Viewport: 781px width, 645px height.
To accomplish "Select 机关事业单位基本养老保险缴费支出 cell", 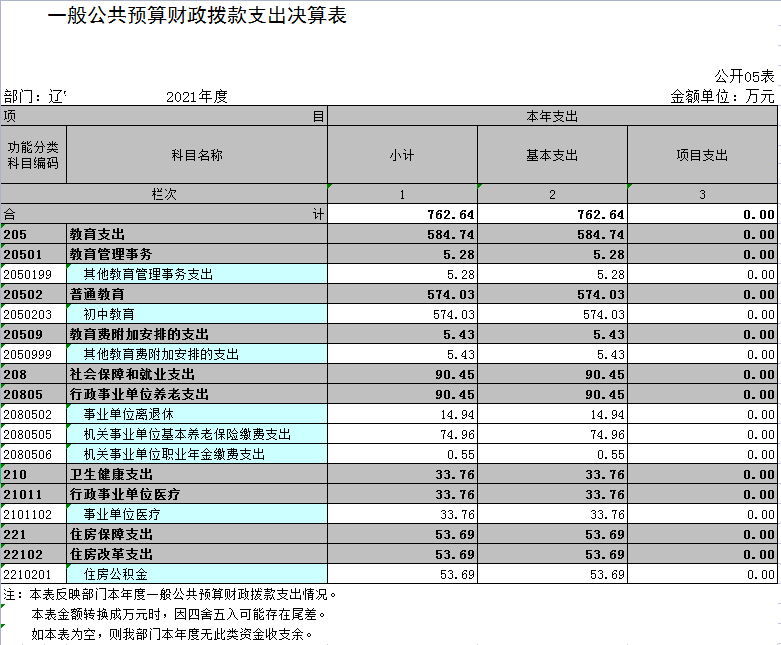I will (197, 434).
